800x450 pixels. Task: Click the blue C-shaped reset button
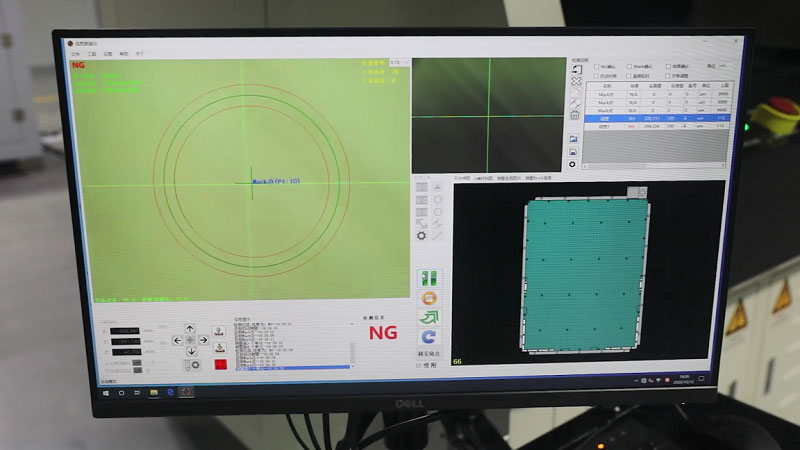pos(429,337)
